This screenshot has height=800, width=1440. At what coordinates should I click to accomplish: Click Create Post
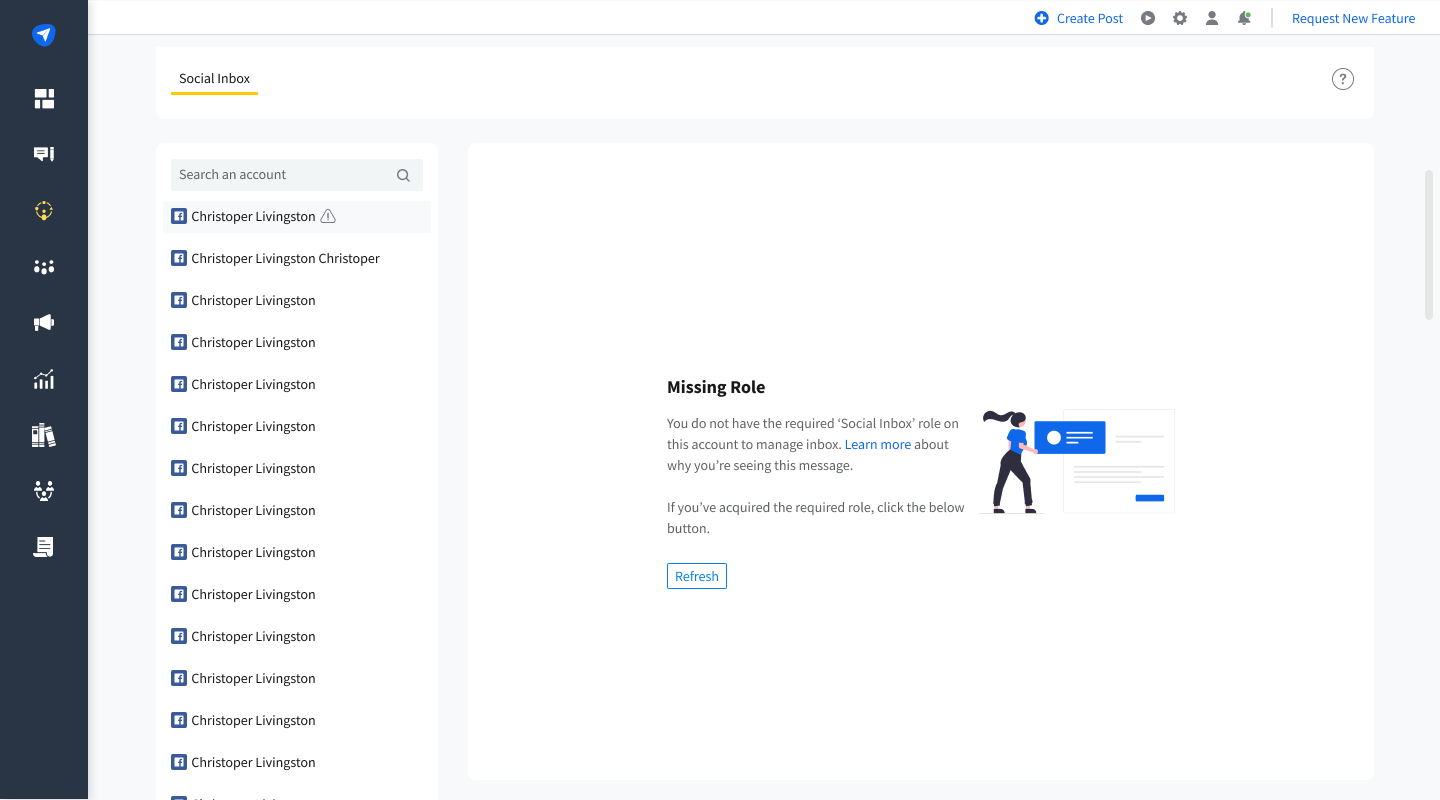(1079, 18)
